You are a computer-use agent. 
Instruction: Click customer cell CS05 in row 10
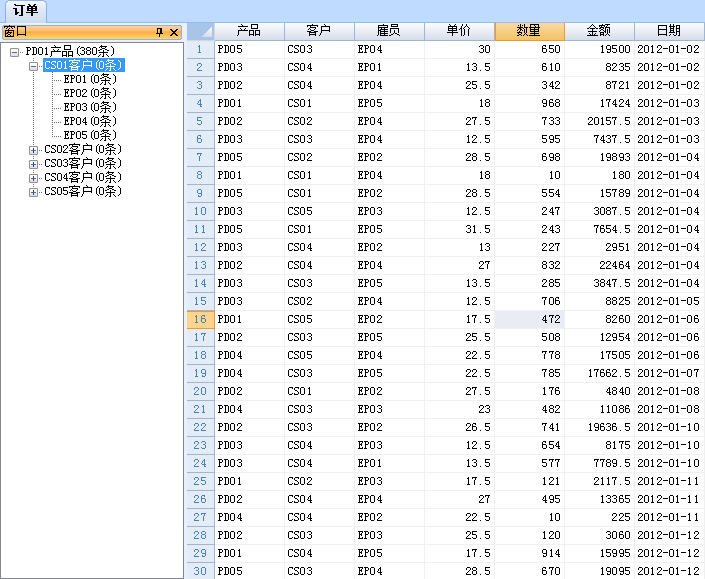pyautogui.click(x=319, y=211)
